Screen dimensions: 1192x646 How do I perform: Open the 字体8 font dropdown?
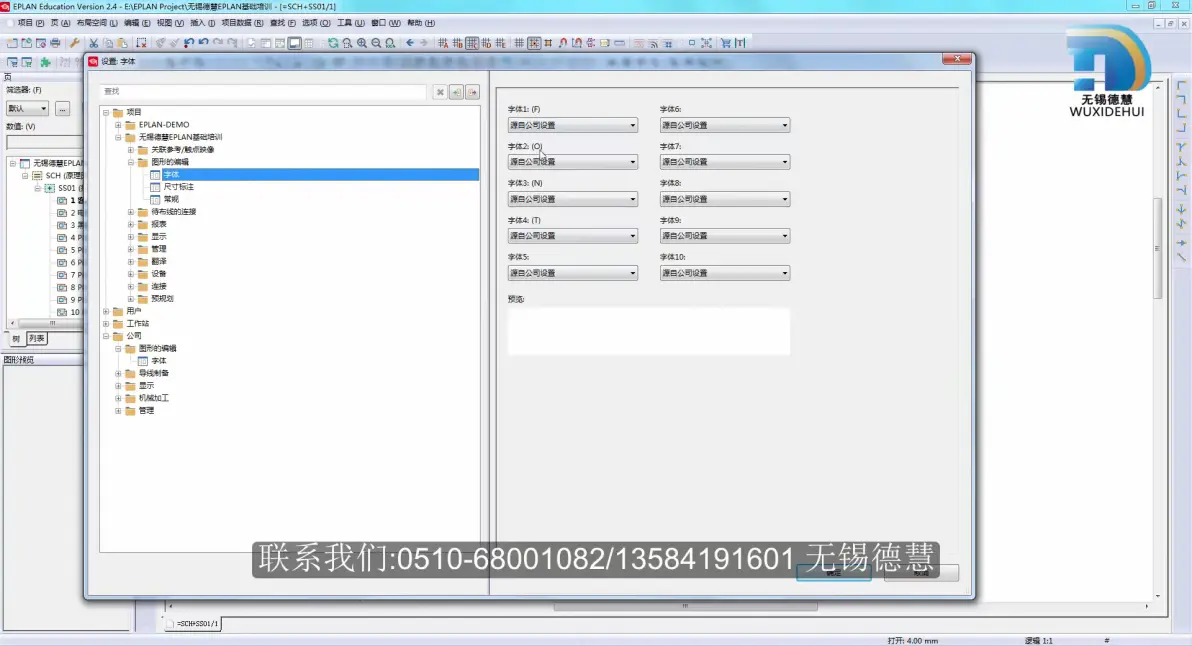tap(724, 199)
